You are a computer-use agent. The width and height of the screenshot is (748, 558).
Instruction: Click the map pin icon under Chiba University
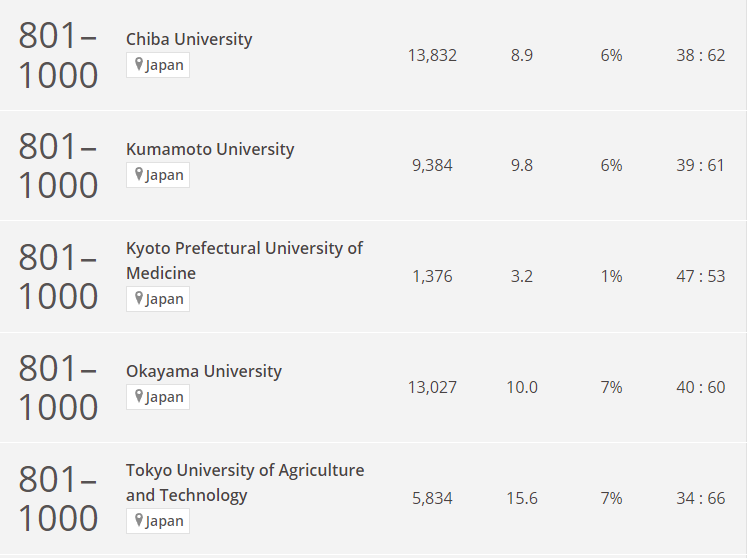[x=139, y=65]
